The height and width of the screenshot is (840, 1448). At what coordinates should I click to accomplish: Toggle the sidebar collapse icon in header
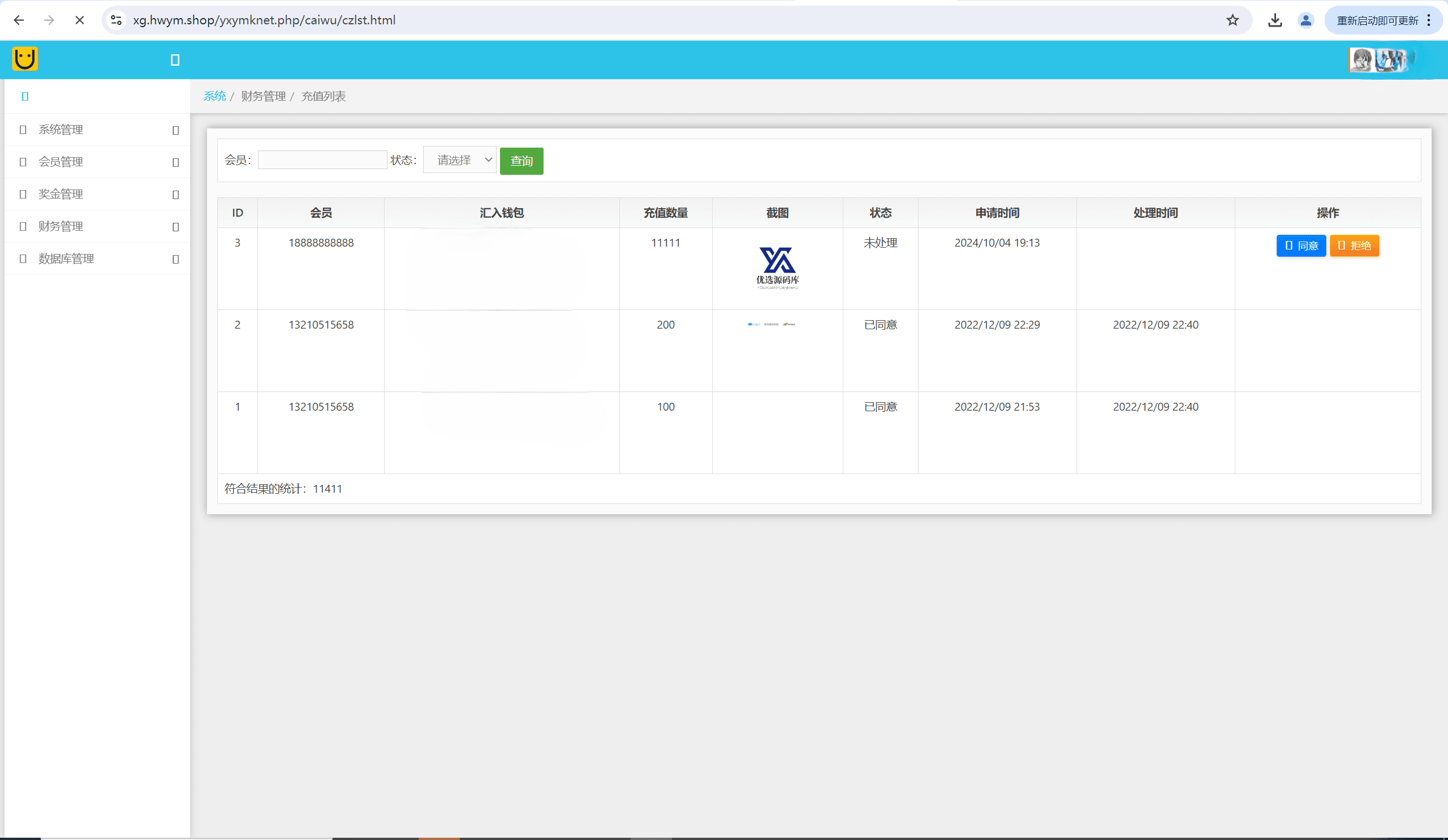(175, 60)
